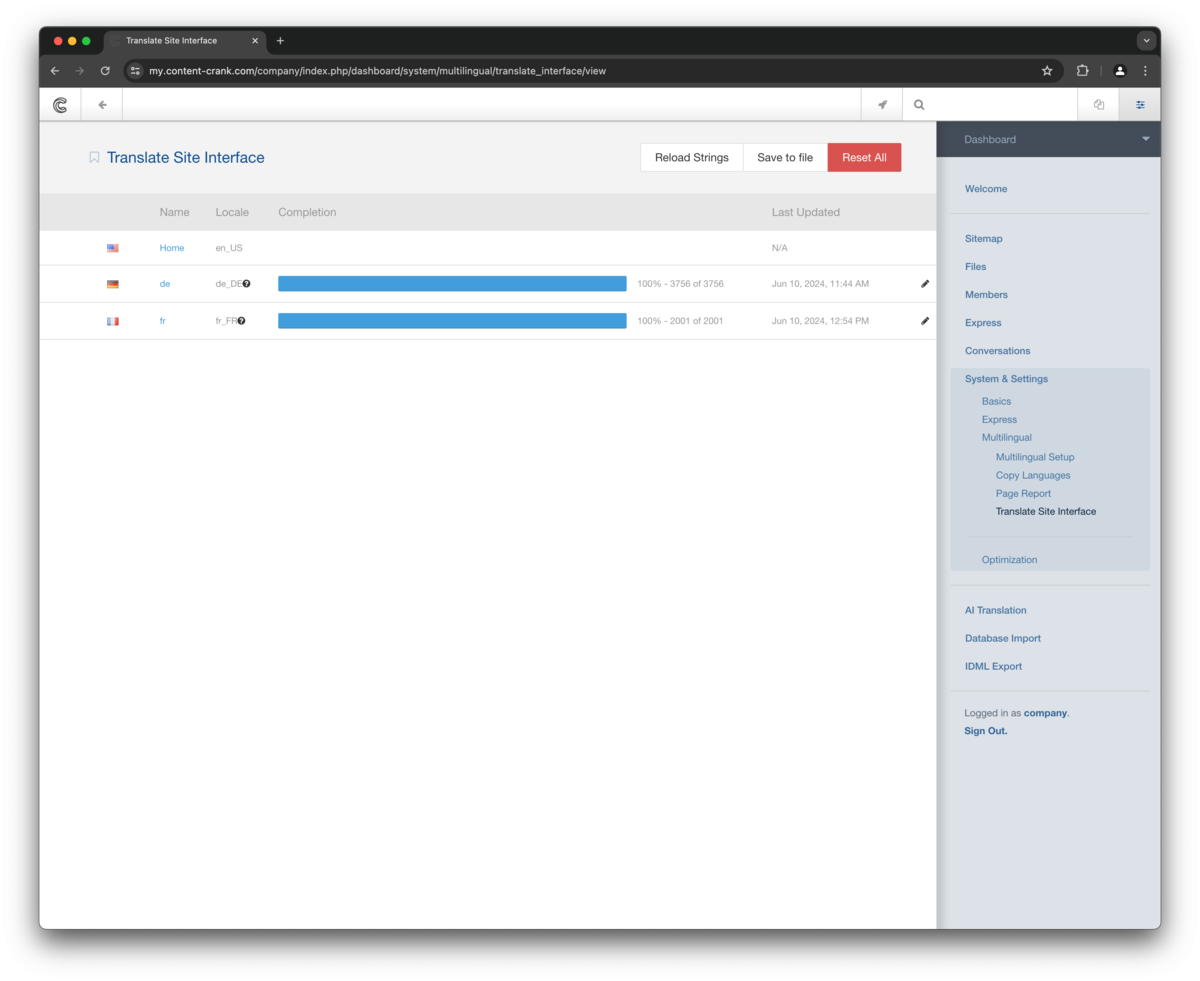This screenshot has height=981, width=1200.
Task: Click Reload Strings button
Action: point(692,157)
